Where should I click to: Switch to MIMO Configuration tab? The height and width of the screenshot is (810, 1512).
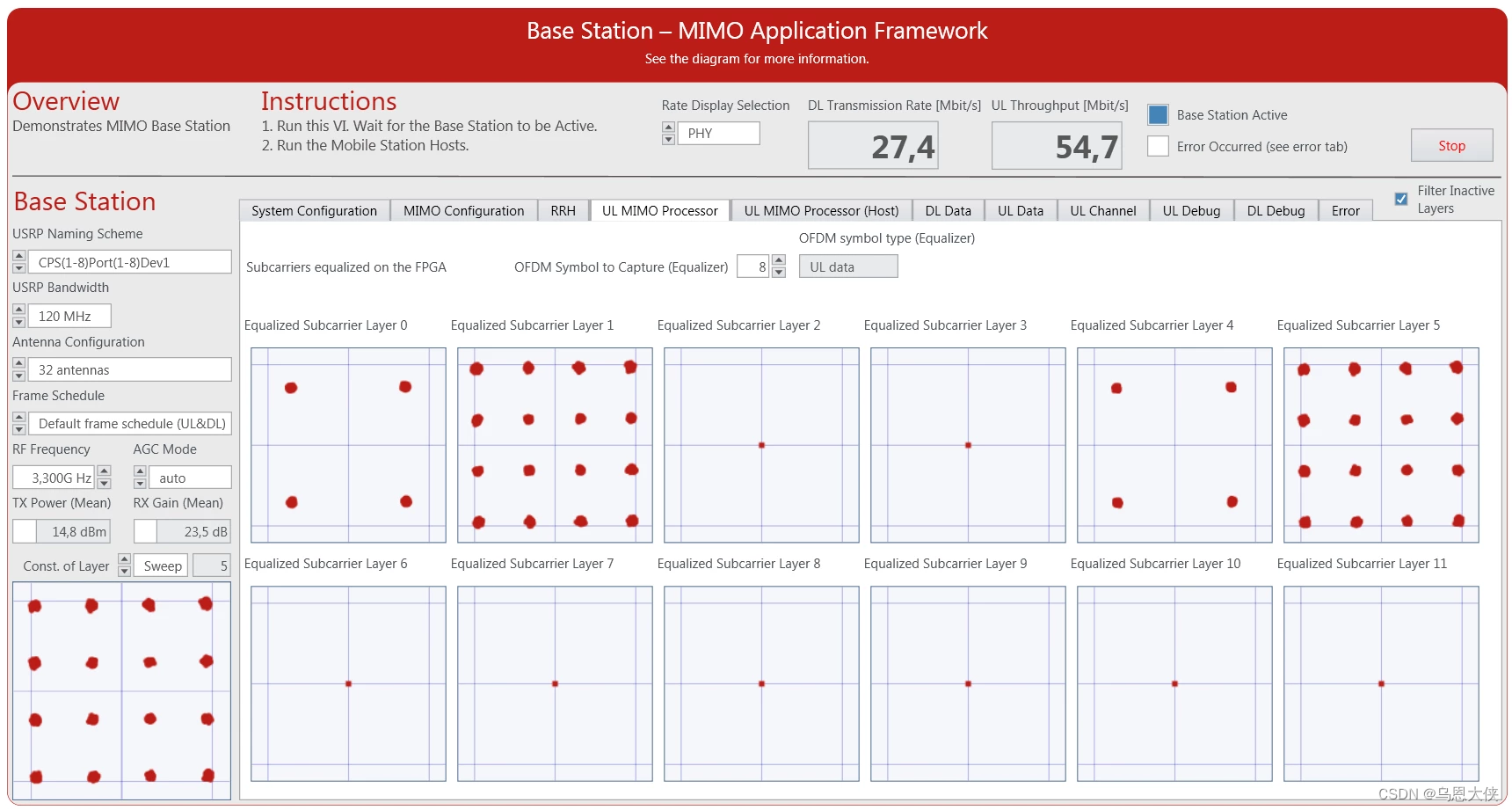(463, 211)
